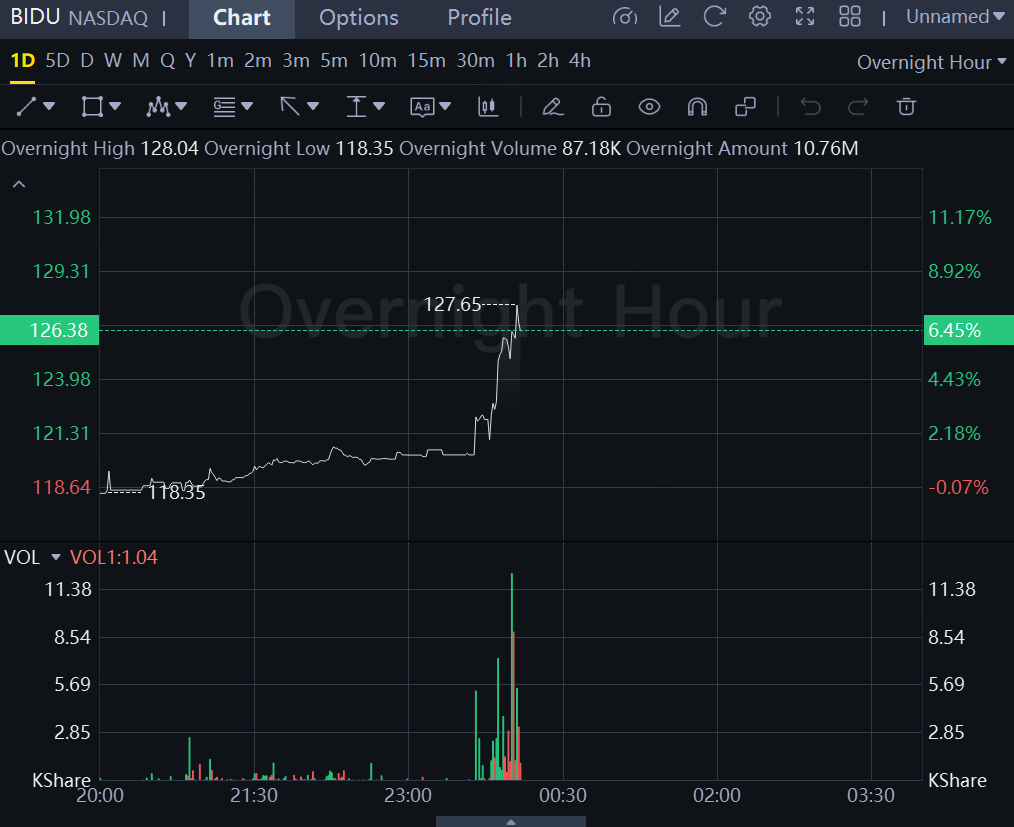Click the BIDU ticker symbol
Image resolution: width=1014 pixels, height=827 pixels.
click(35, 17)
